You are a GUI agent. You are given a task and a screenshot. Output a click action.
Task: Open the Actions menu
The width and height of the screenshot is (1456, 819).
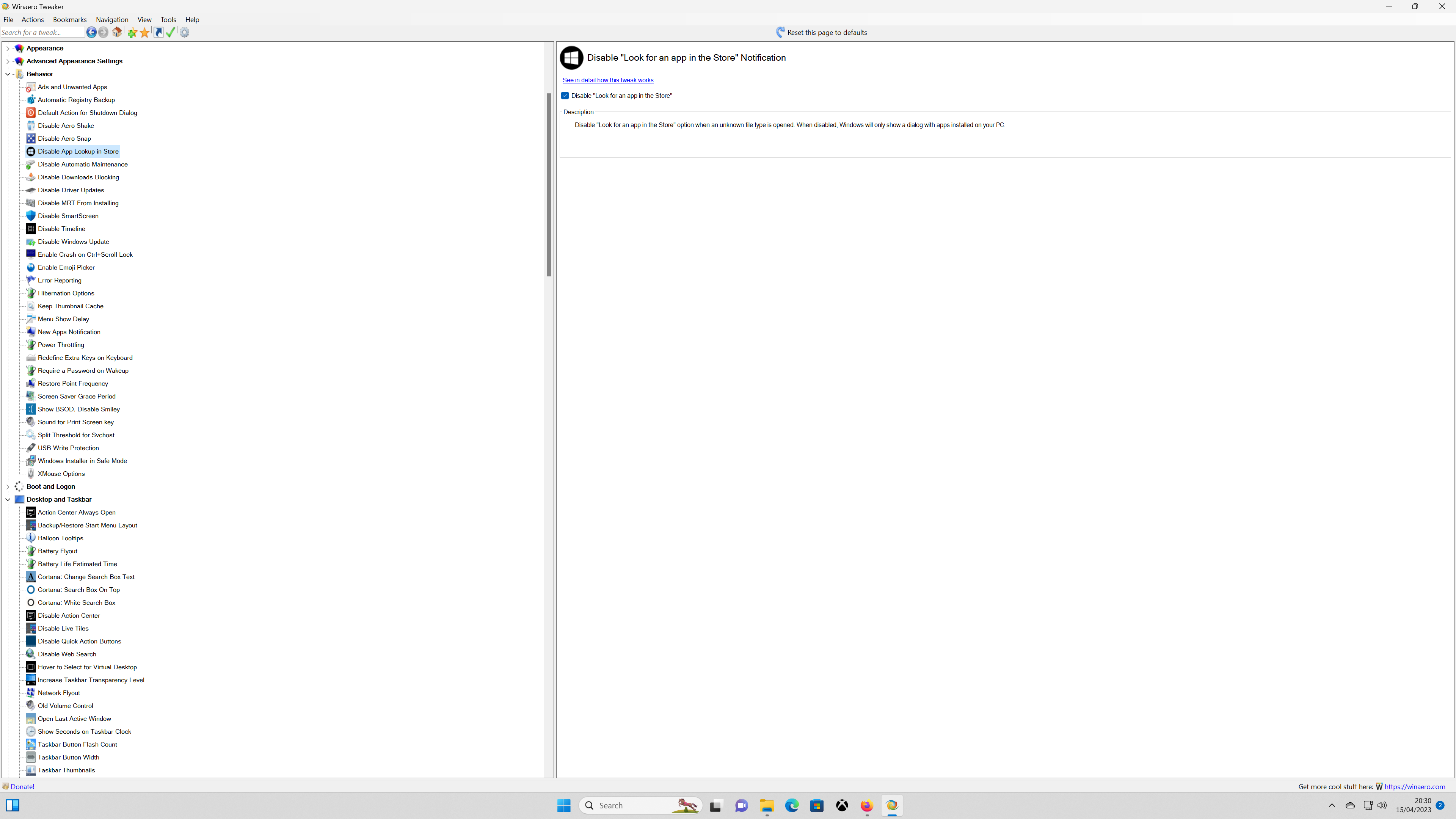(x=32, y=19)
